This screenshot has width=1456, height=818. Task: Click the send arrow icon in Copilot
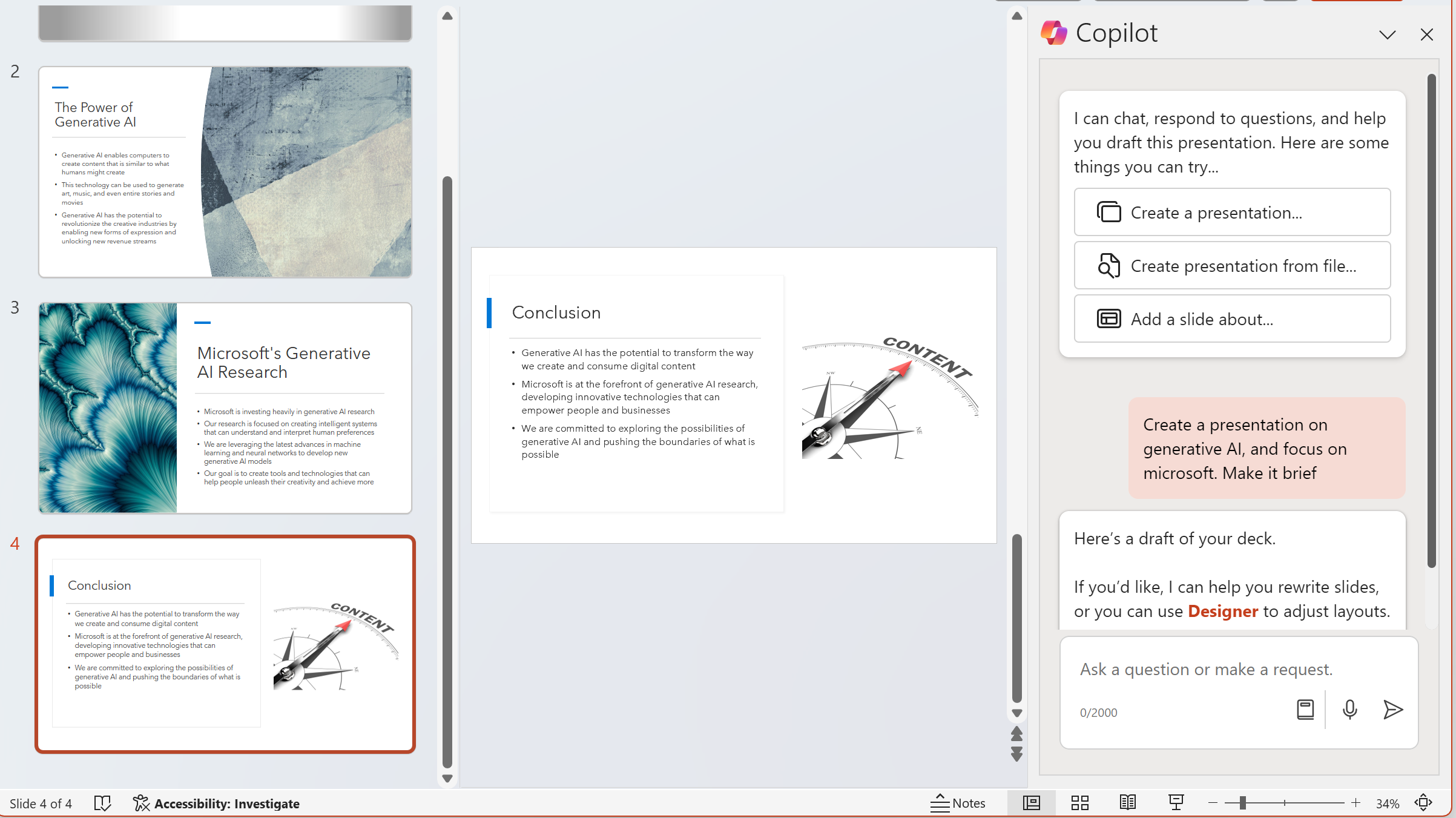coord(1392,710)
